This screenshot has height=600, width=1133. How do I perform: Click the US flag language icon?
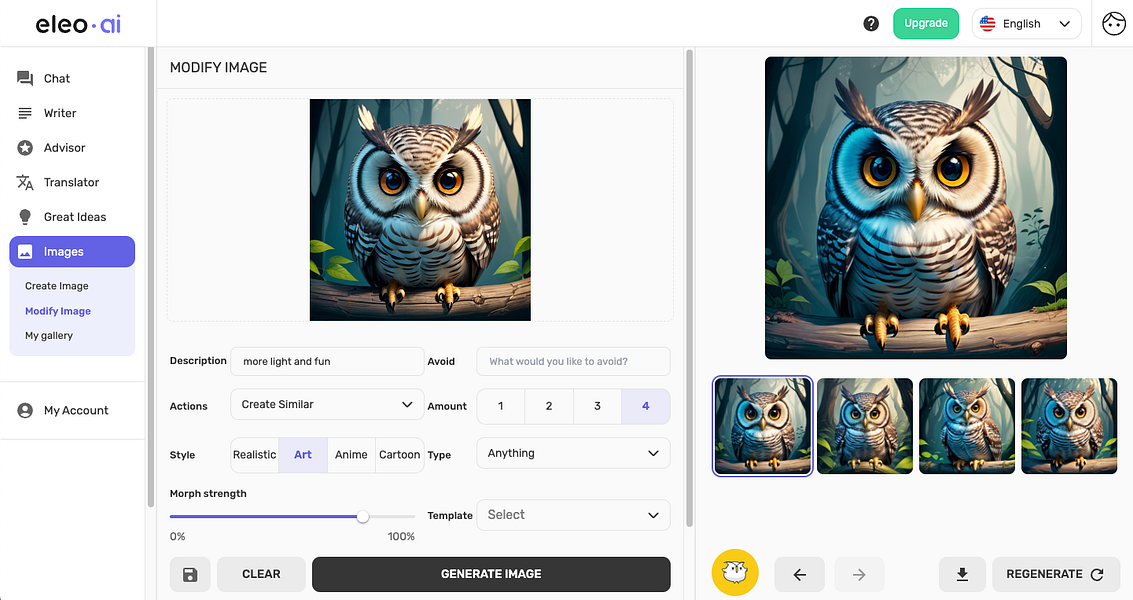point(988,23)
